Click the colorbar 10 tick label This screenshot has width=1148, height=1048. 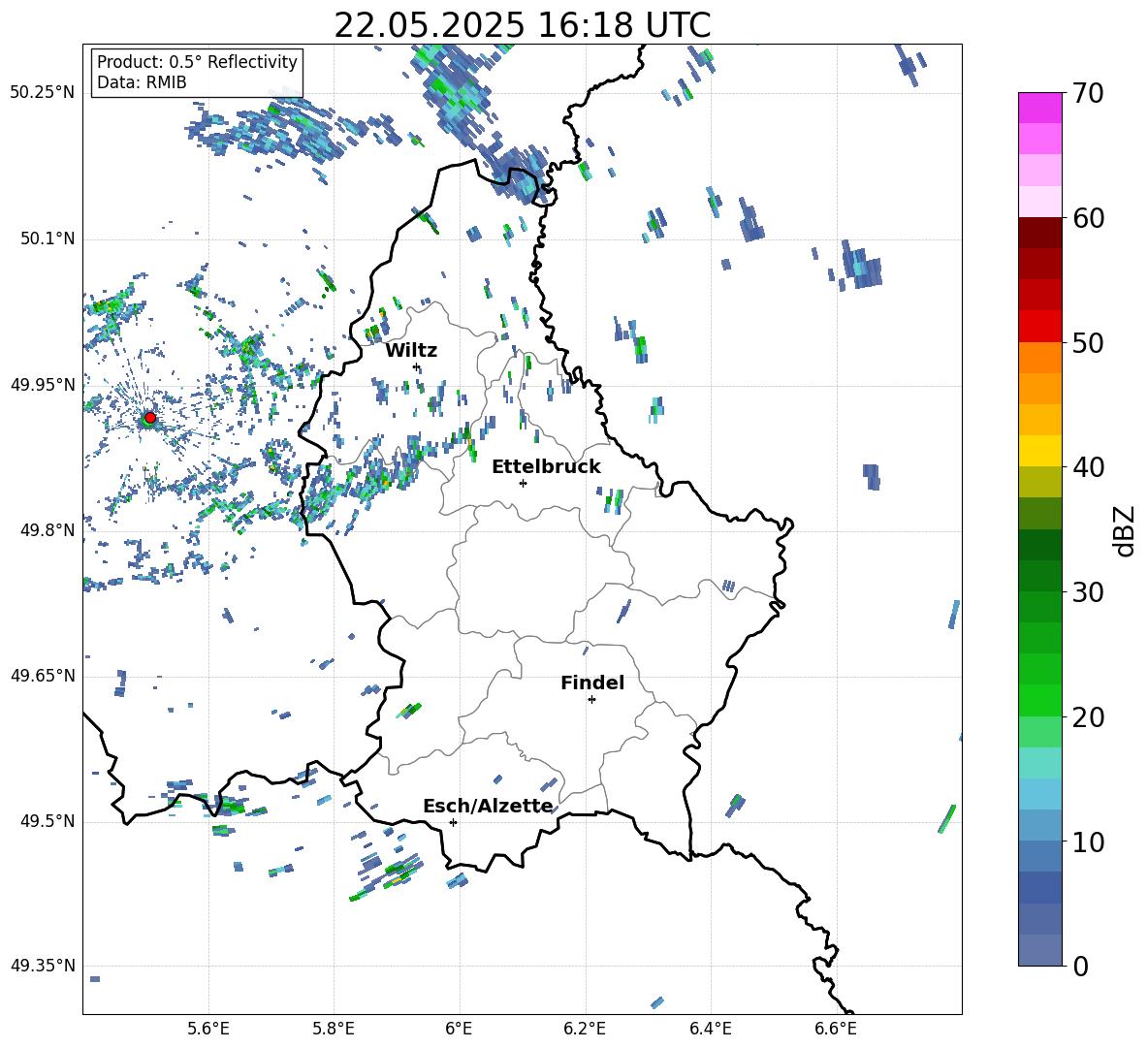(x=1089, y=842)
